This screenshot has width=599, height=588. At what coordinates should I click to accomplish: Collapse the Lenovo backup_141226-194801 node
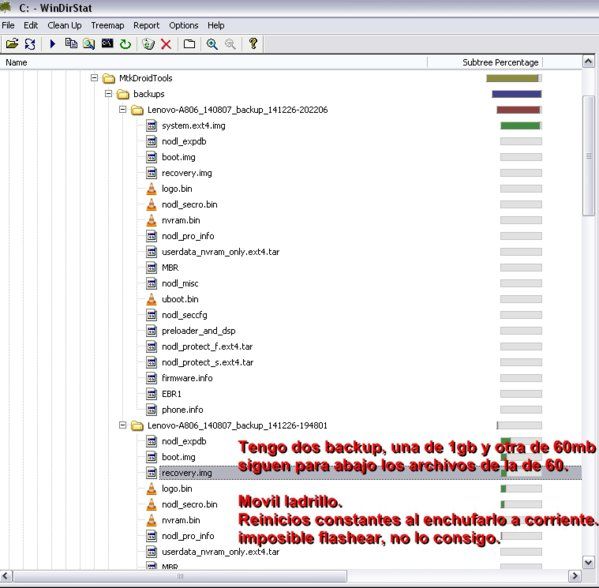(x=123, y=425)
